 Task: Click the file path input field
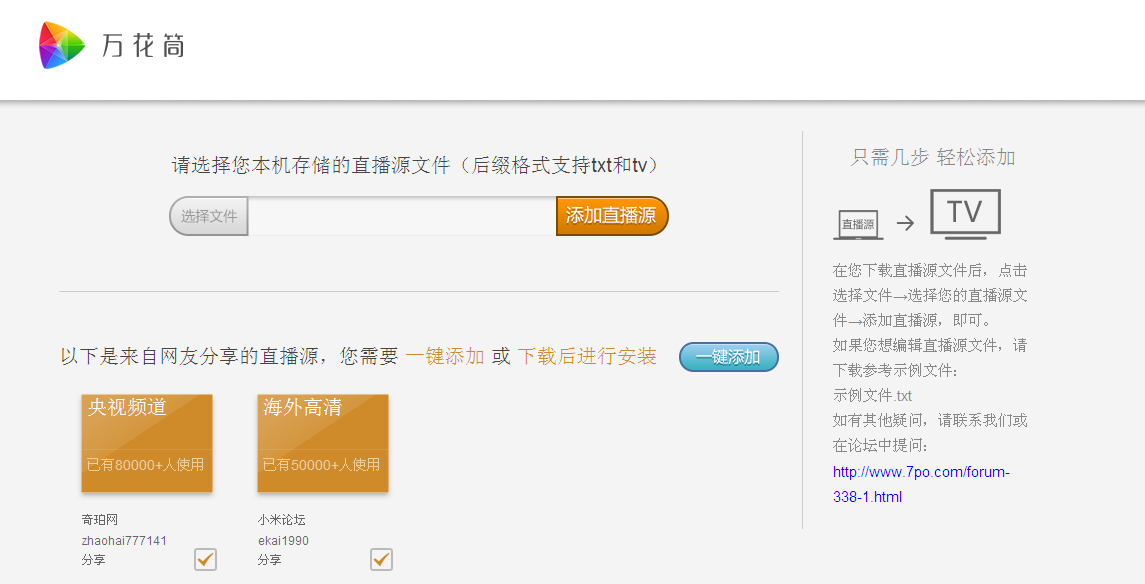point(402,216)
